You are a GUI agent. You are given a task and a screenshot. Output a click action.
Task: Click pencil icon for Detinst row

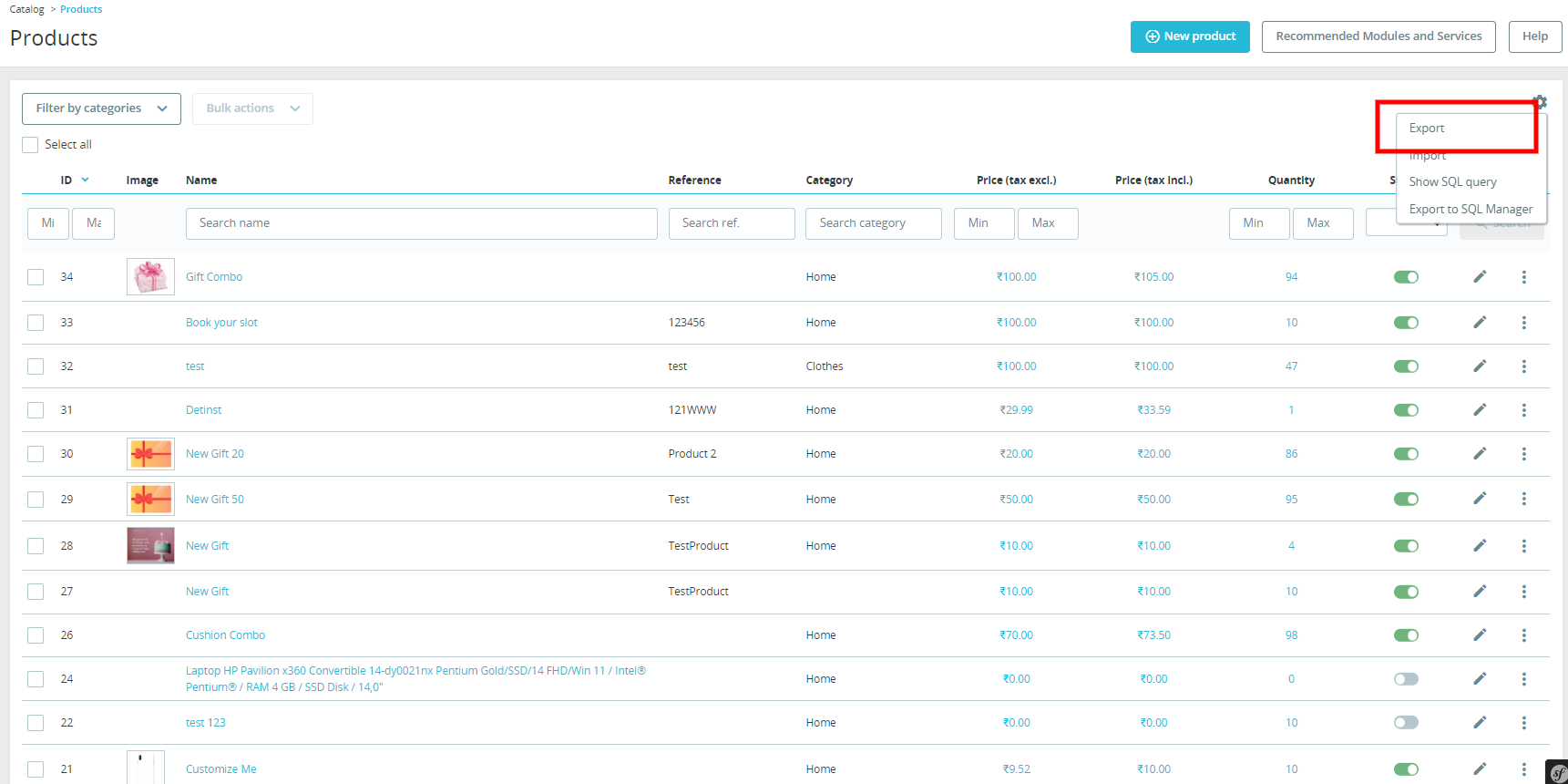coord(1480,409)
